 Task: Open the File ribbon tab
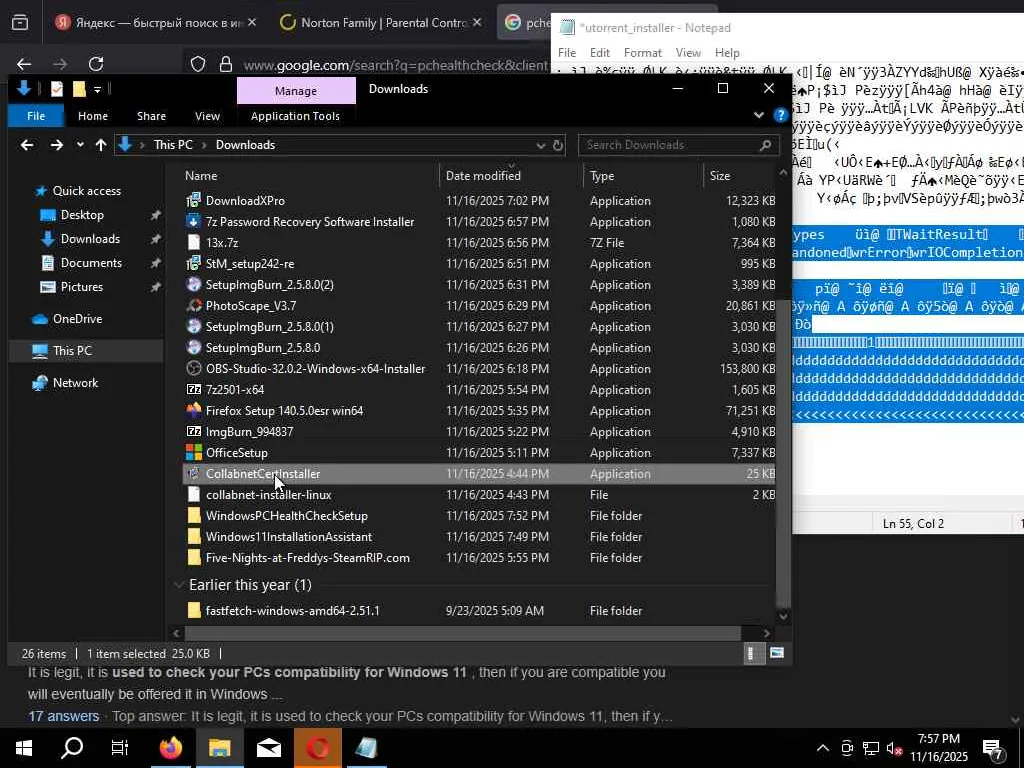pos(36,116)
